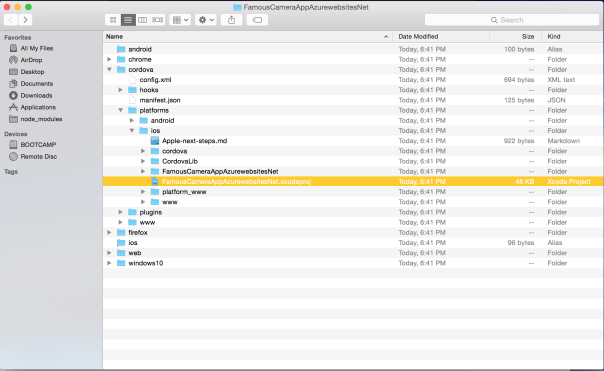
Task: Sort by the Size column header
Action: (x=516, y=37)
